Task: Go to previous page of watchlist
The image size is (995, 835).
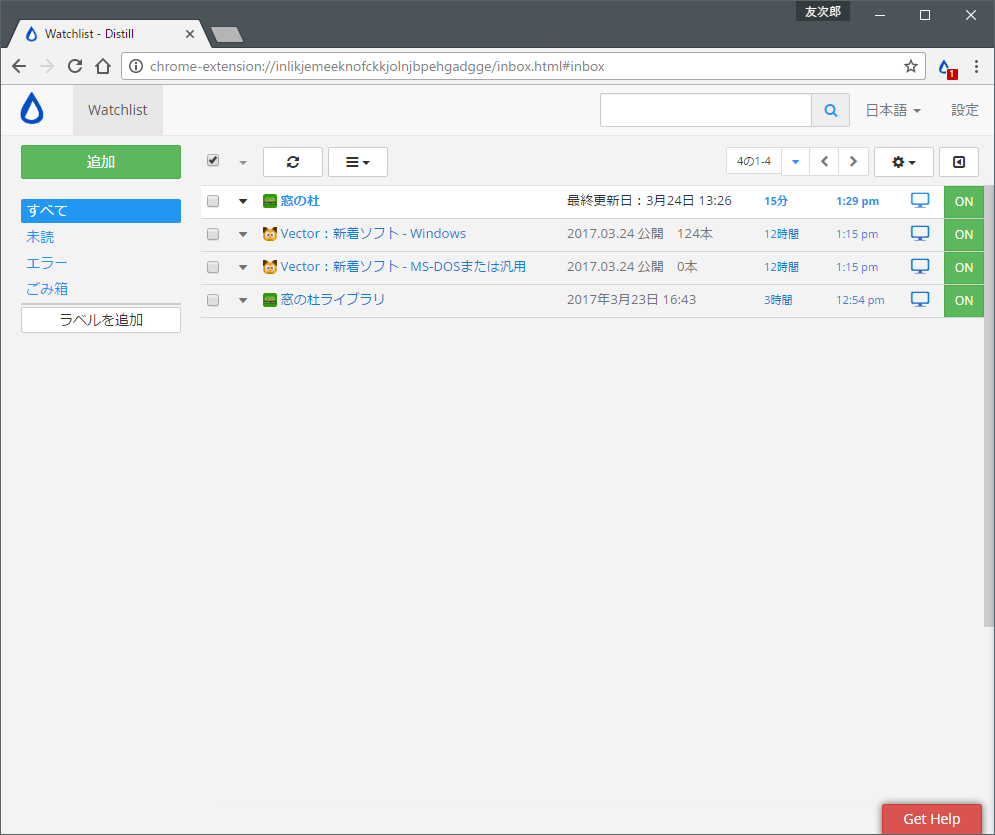Action: [x=824, y=162]
